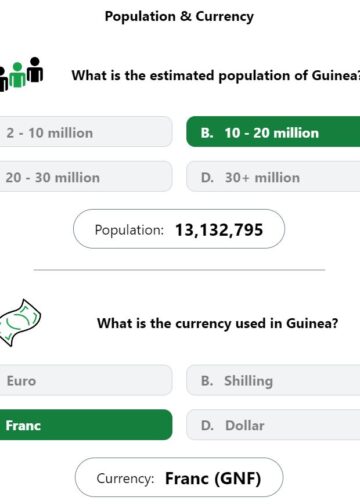
Task: Select the 2 - 10 million answer
Action: 86,132
